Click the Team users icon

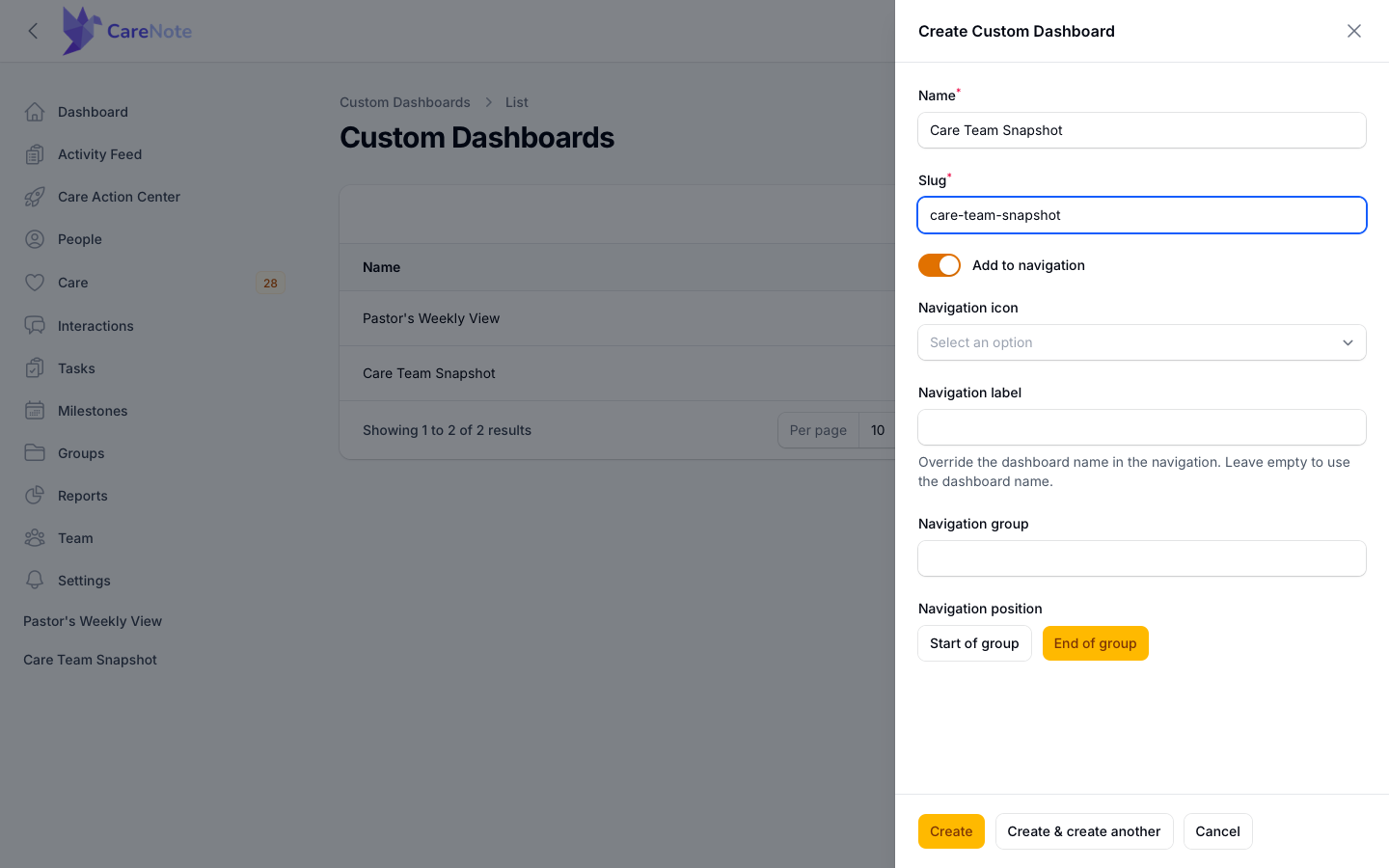[x=35, y=538]
